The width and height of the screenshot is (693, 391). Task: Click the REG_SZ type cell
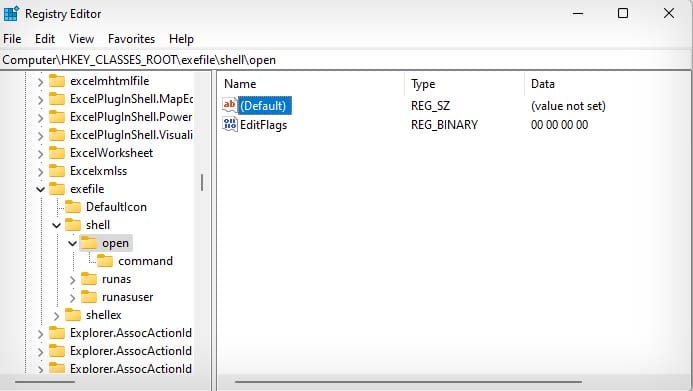point(430,106)
